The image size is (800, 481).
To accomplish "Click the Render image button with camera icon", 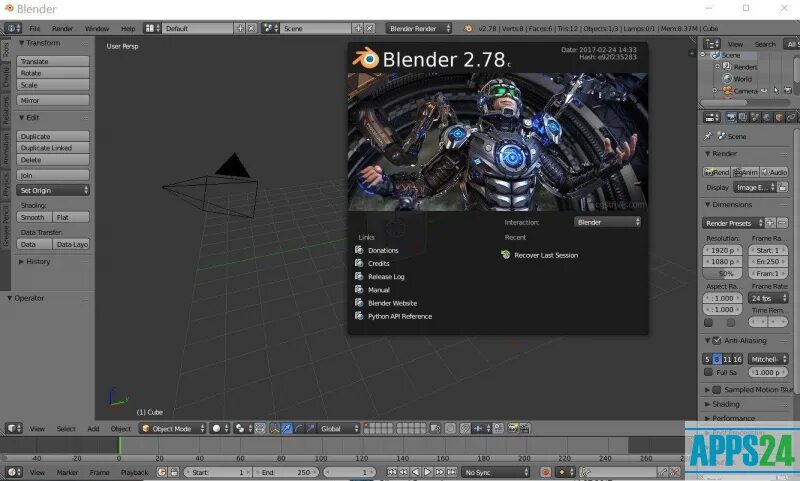I will pyautogui.click(x=716, y=172).
